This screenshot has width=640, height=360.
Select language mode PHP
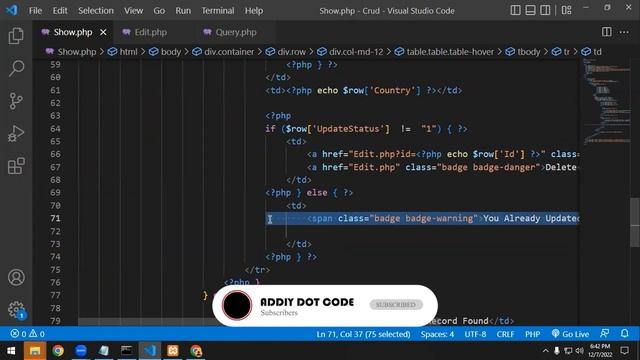coord(532,334)
